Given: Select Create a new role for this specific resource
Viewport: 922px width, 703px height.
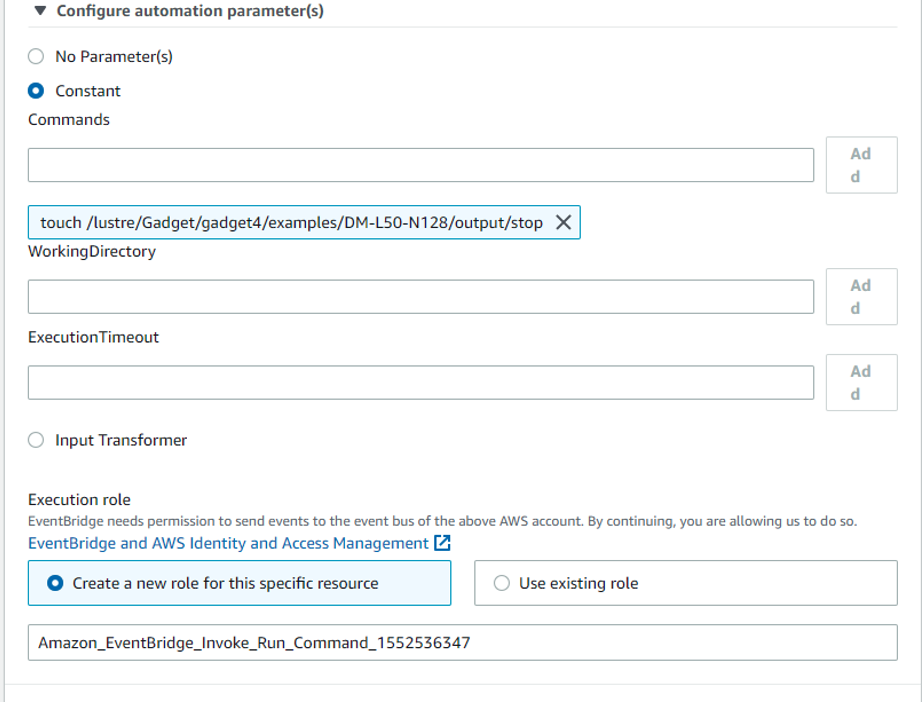Looking at the screenshot, I should tap(55, 583).
